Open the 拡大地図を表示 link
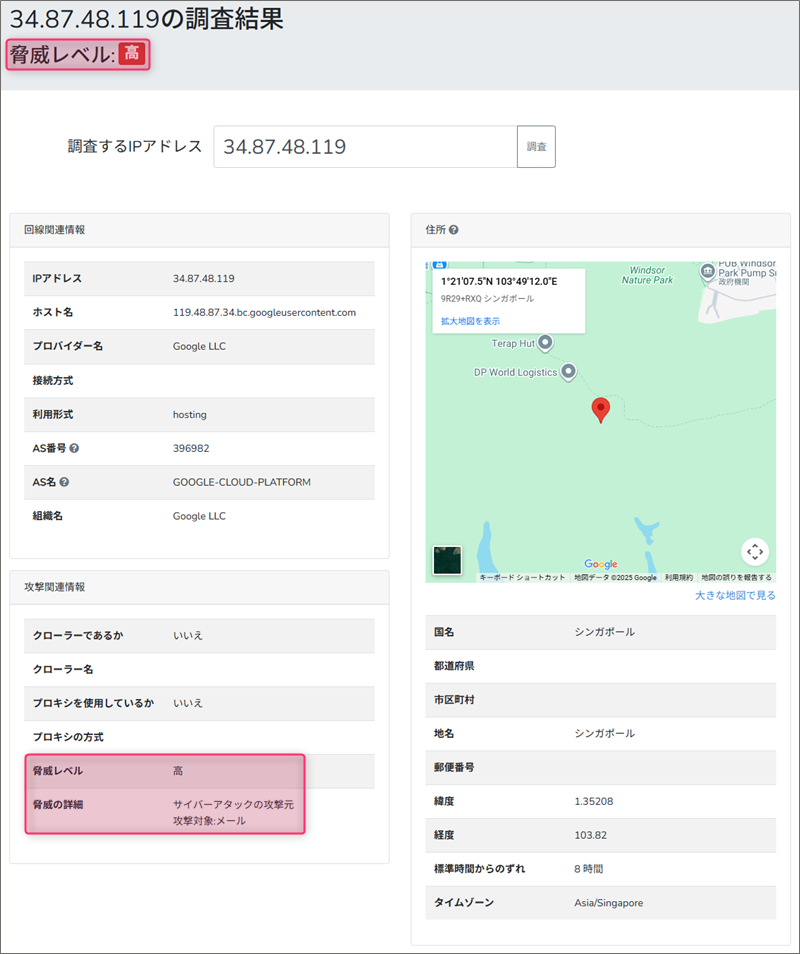The image size is (800, 954). [x=470, y=321]
